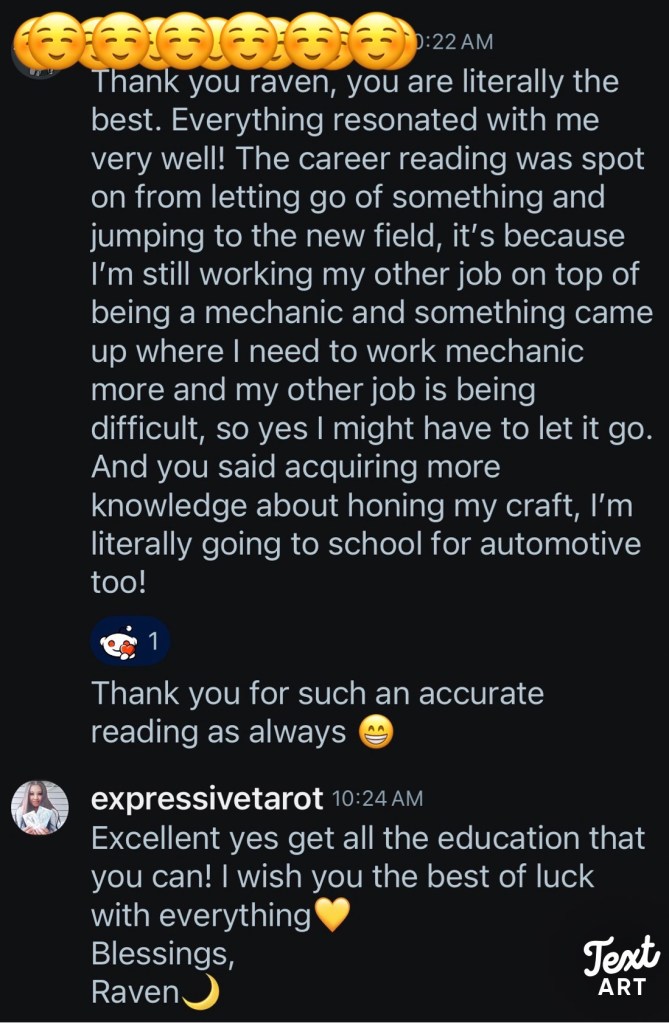Open the expressivetarot username profile link
This screenshot has height=1023, width=669.
click(x=207, y=799)
